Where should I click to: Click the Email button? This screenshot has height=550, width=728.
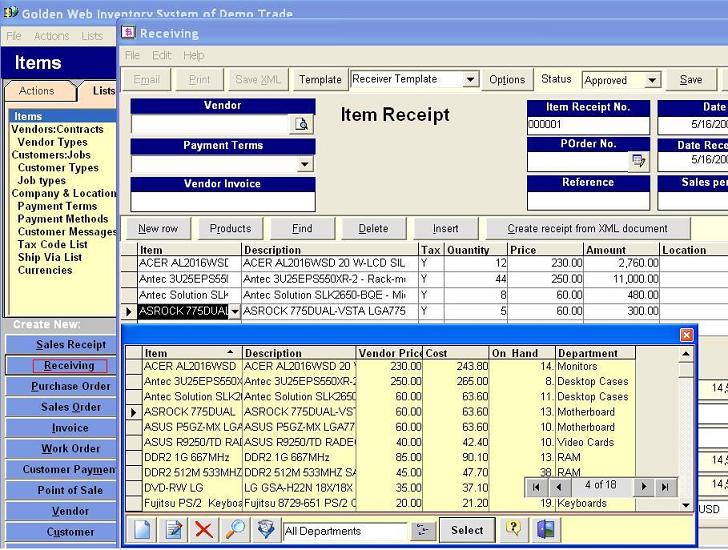(x=147, y=79)
